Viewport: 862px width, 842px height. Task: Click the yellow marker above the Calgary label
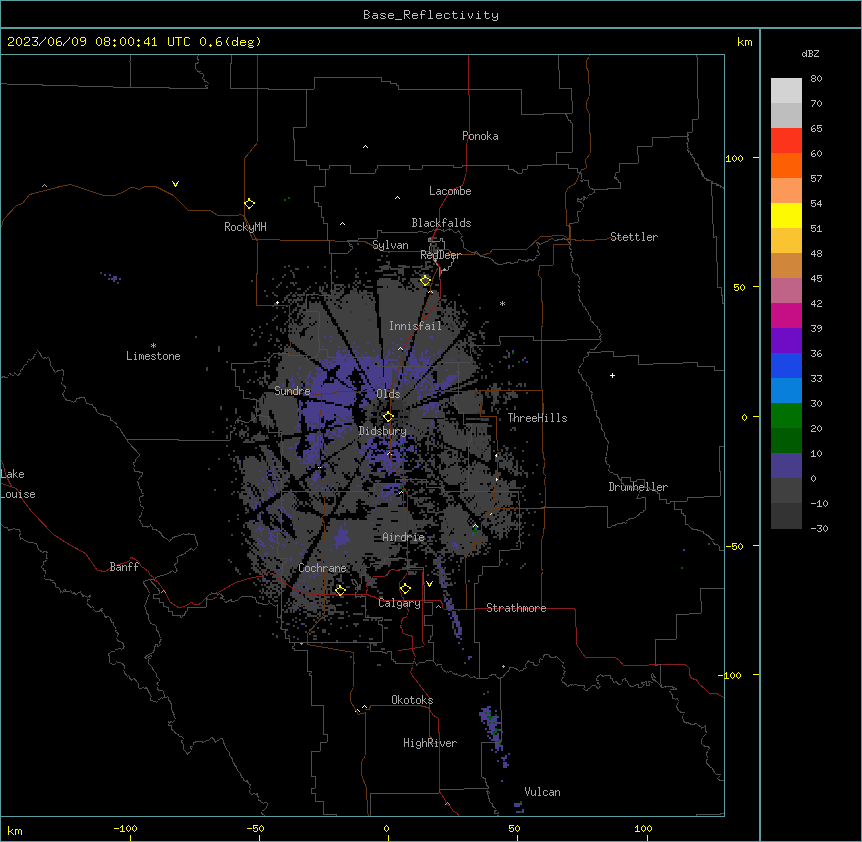click(x=405, y=589)
